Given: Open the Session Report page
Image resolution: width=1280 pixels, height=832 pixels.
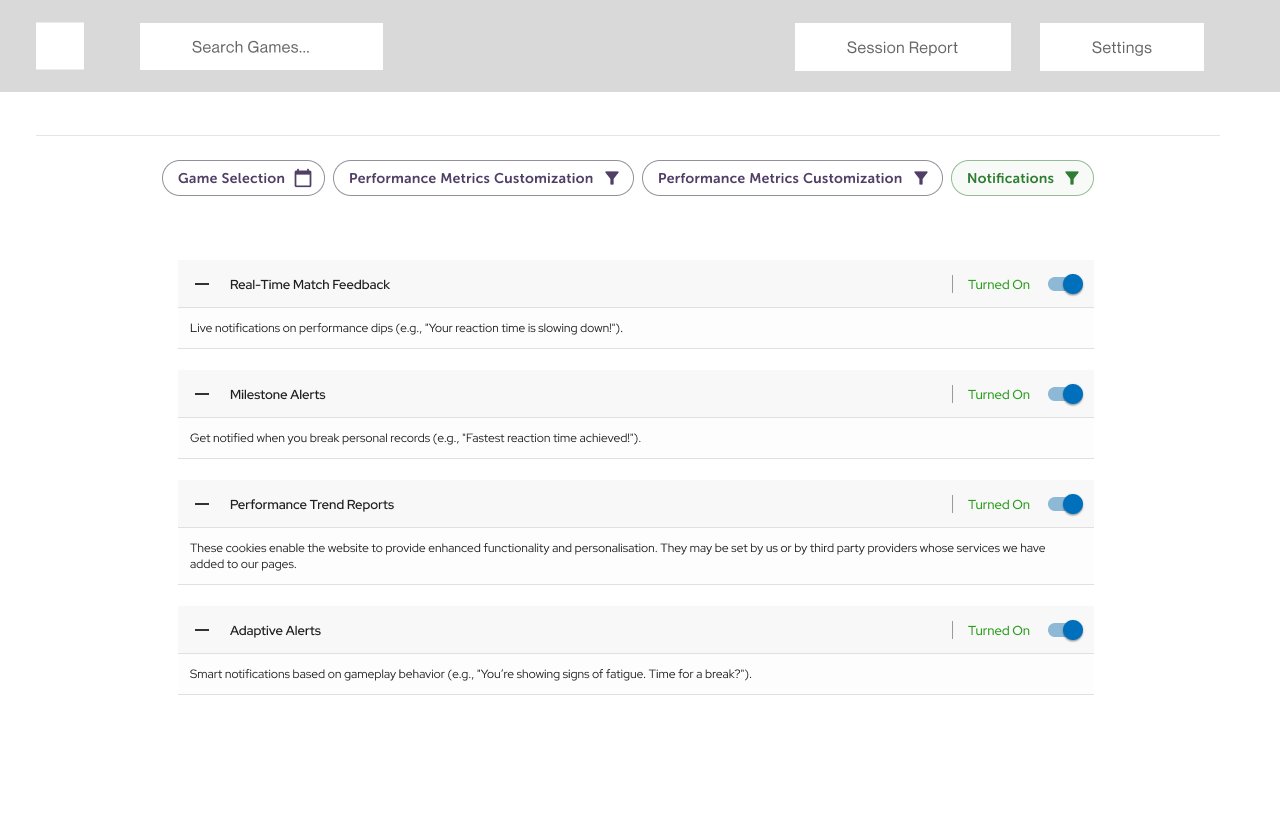Looking at the screenshot, I should [x=902, y=47].
